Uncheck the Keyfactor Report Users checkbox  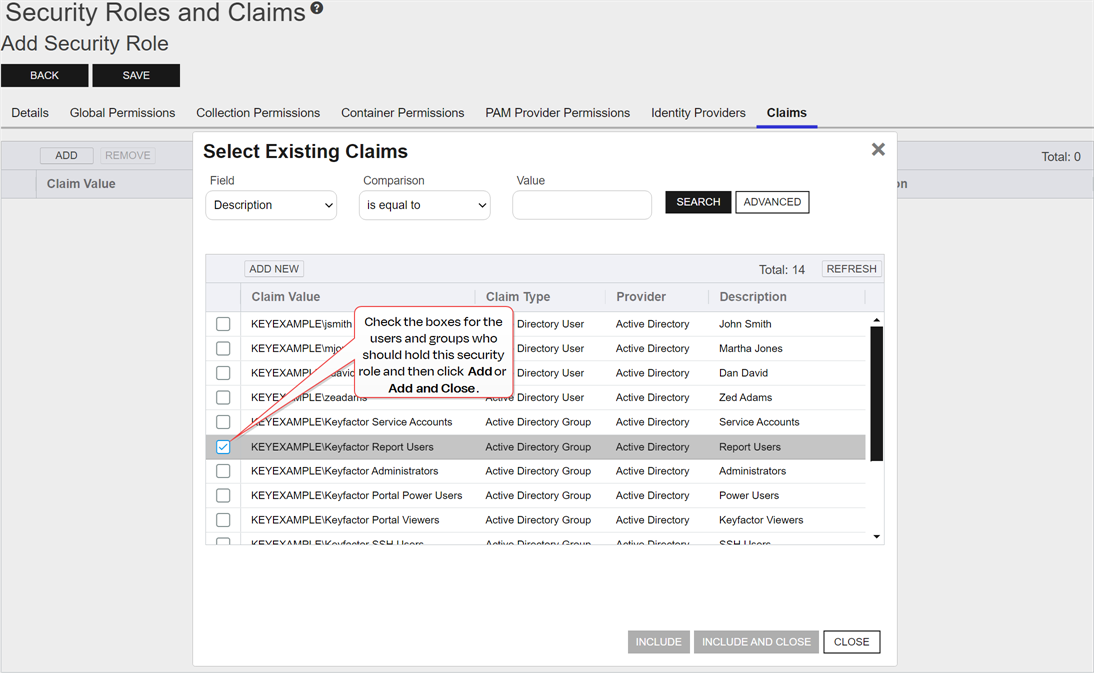click(x=223, y=447)
